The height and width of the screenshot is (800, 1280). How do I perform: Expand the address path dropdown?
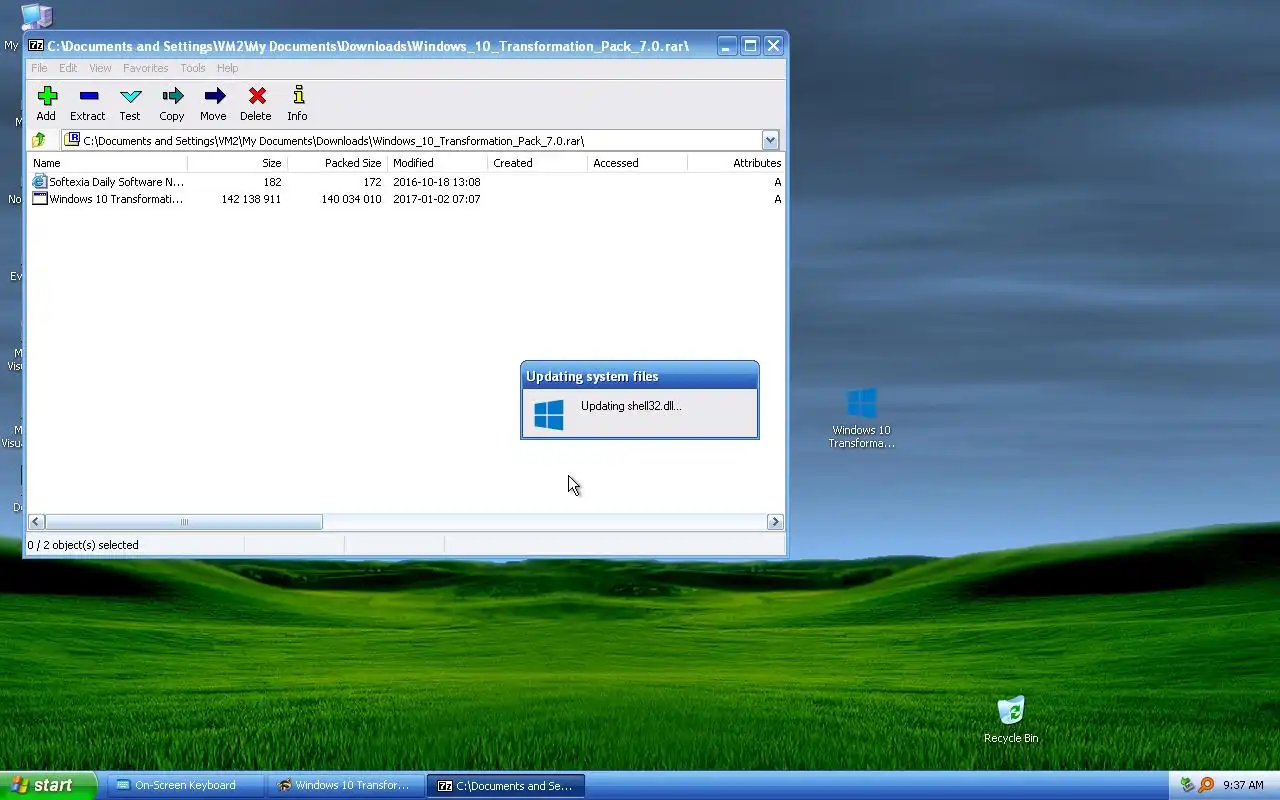(770, 140)
